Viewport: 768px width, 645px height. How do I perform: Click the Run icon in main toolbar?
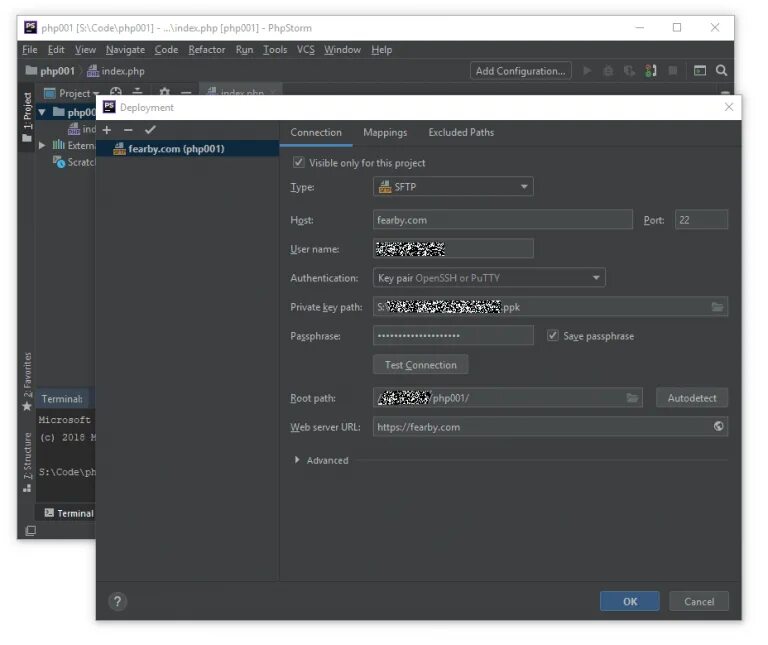coord(587,71)
